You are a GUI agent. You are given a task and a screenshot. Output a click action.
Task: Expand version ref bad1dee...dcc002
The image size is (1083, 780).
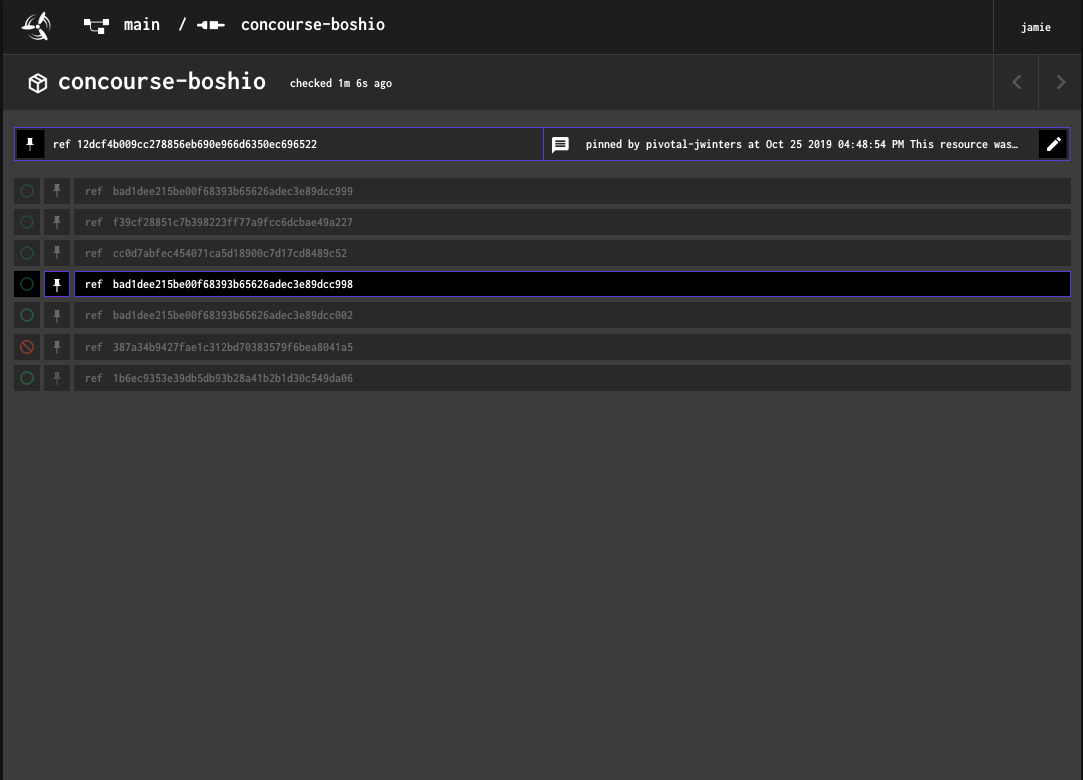[x=572, y=315]
